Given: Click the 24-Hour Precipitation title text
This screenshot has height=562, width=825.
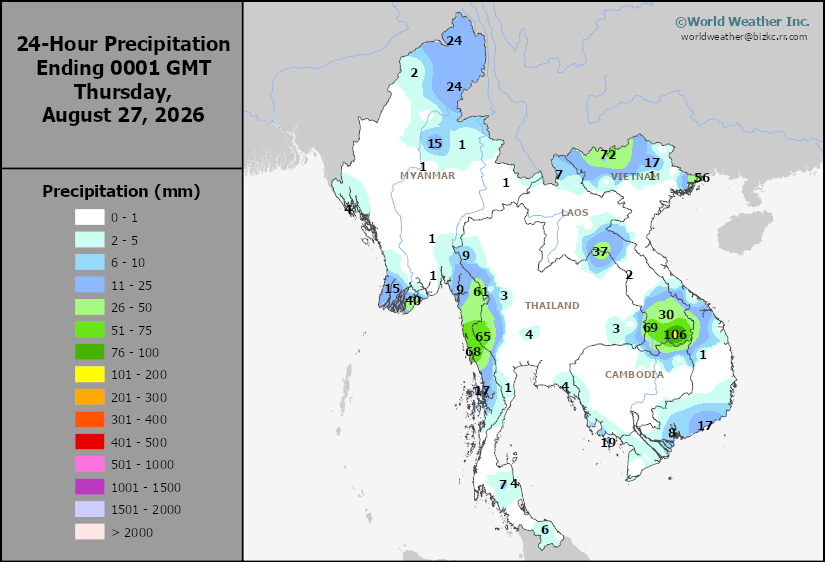Looking at the screenshot, I should 124,44.
